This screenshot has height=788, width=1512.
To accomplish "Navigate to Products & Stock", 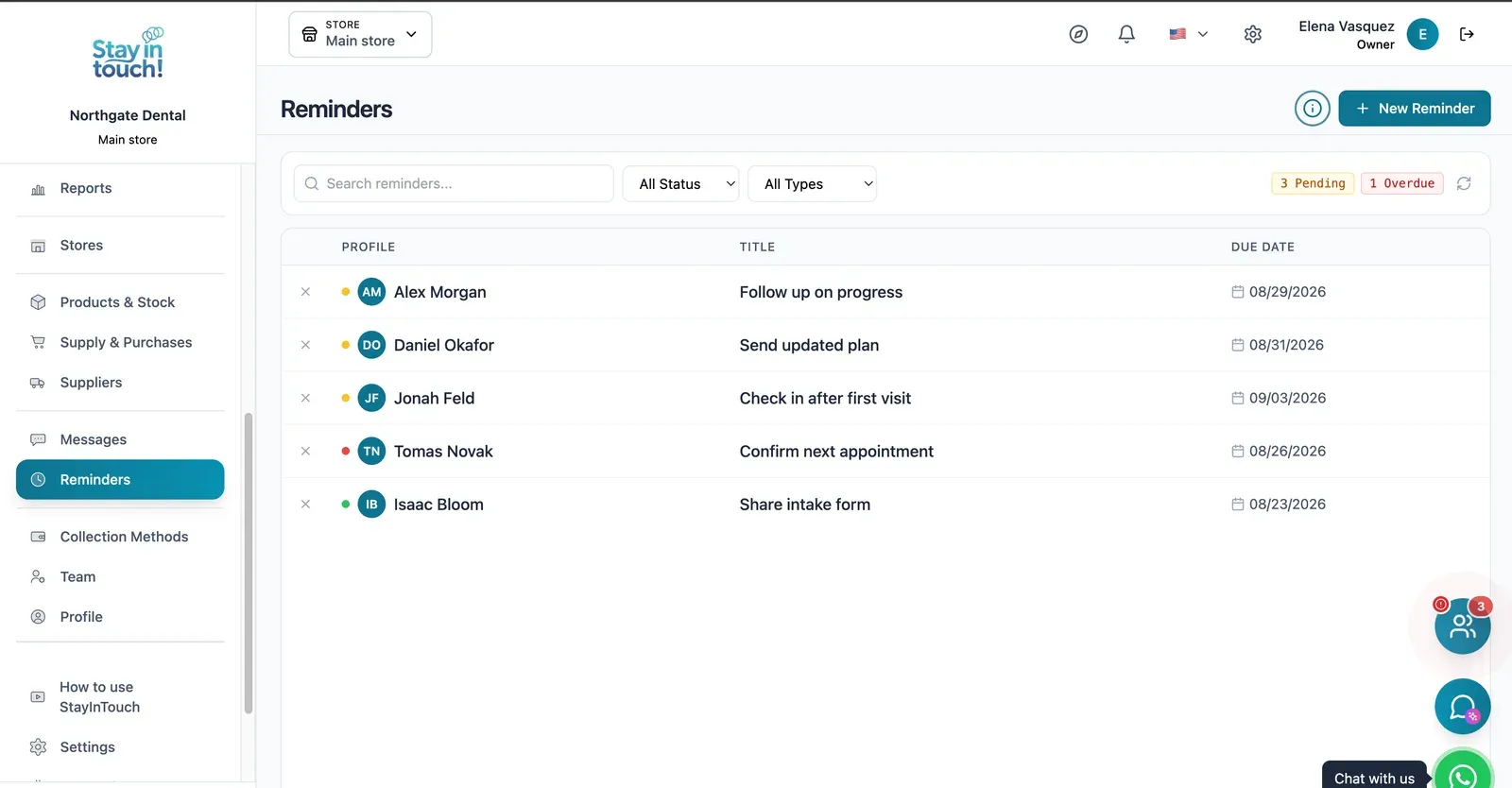I will click(x=120, y=302).
